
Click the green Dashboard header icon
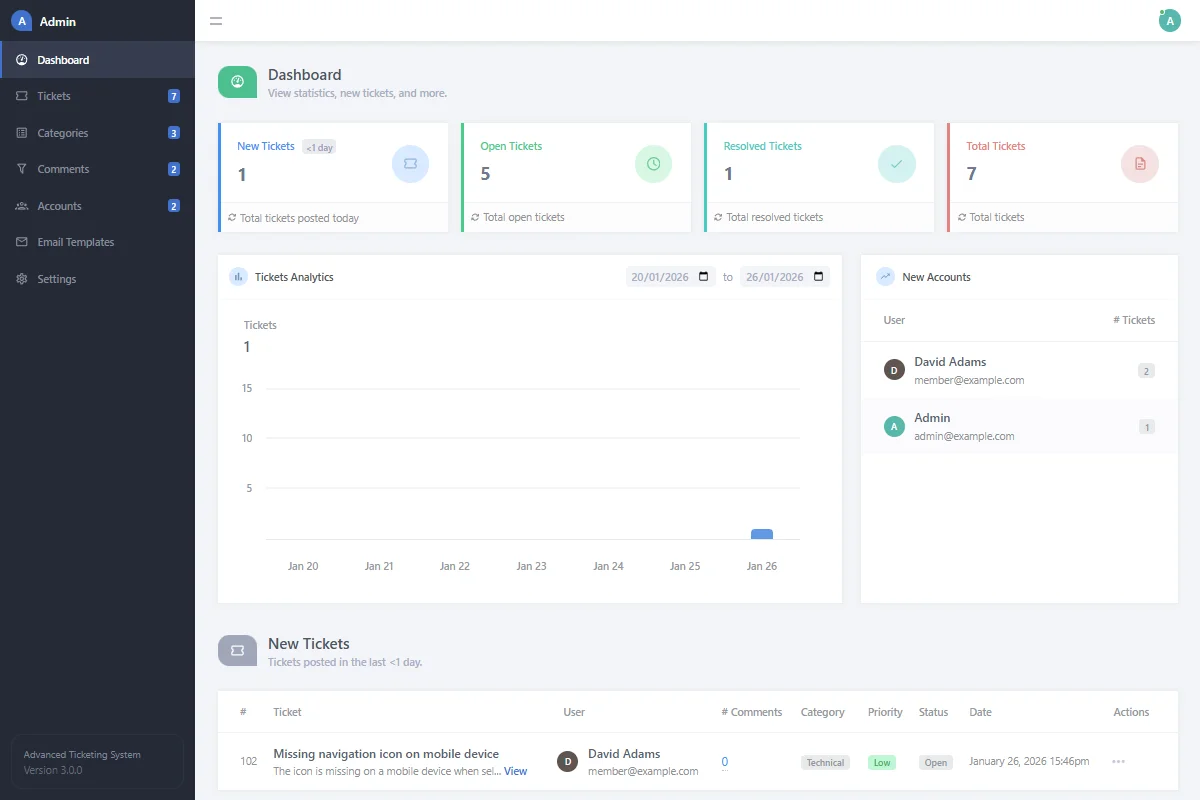pos(237,82)
